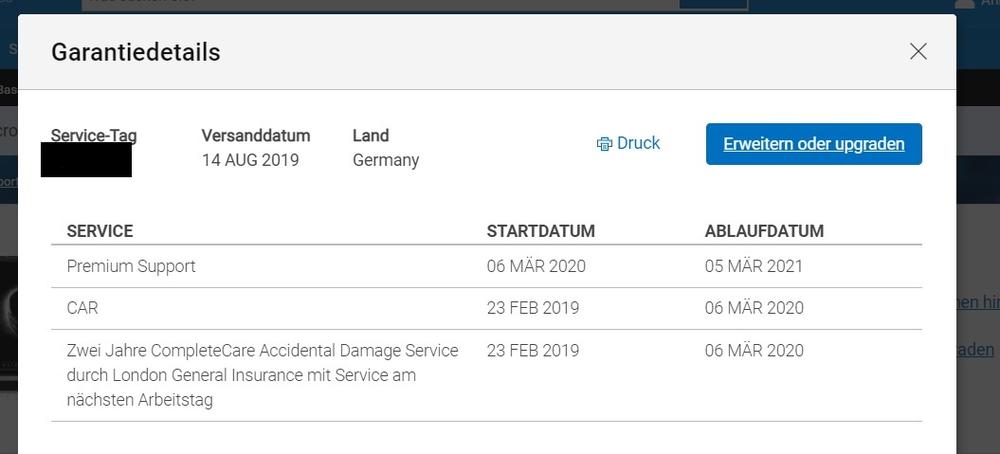Click the printer icon beside Druck

click(604, 144)
